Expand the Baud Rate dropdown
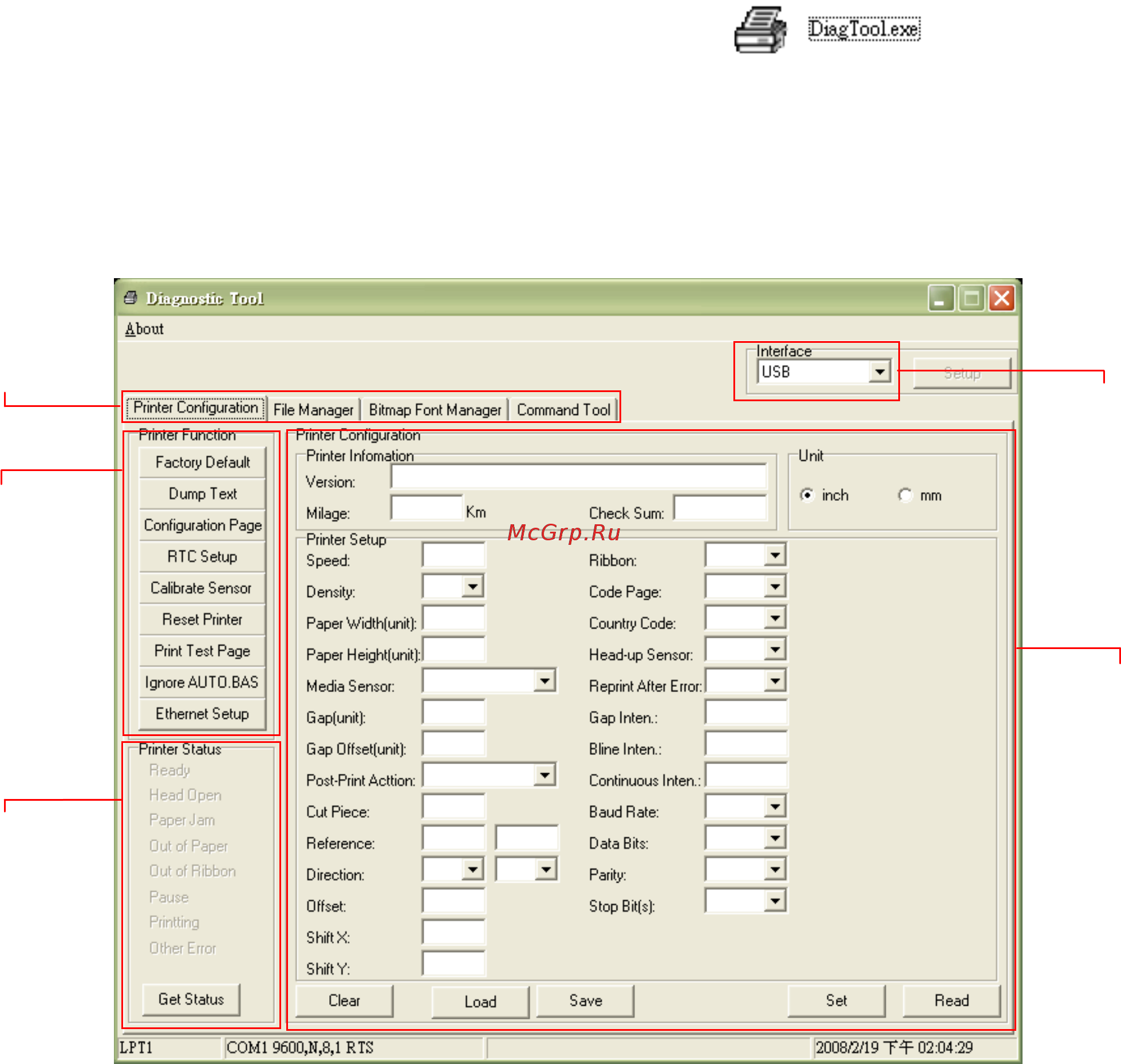Screen dimensions: 1121x1064 click(x=775, y=806)
